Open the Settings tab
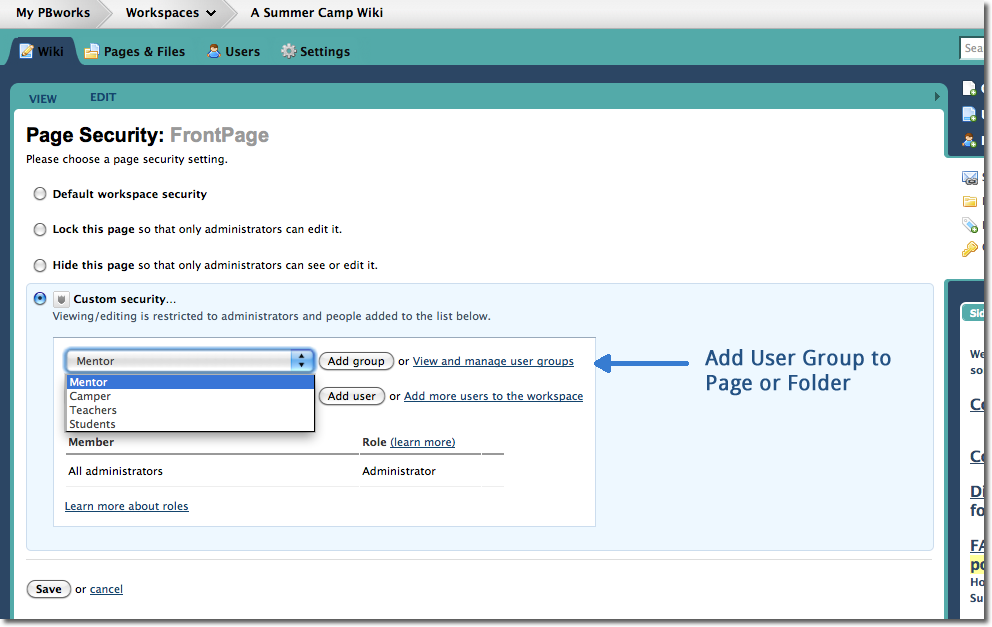 [x=315, y=51]
